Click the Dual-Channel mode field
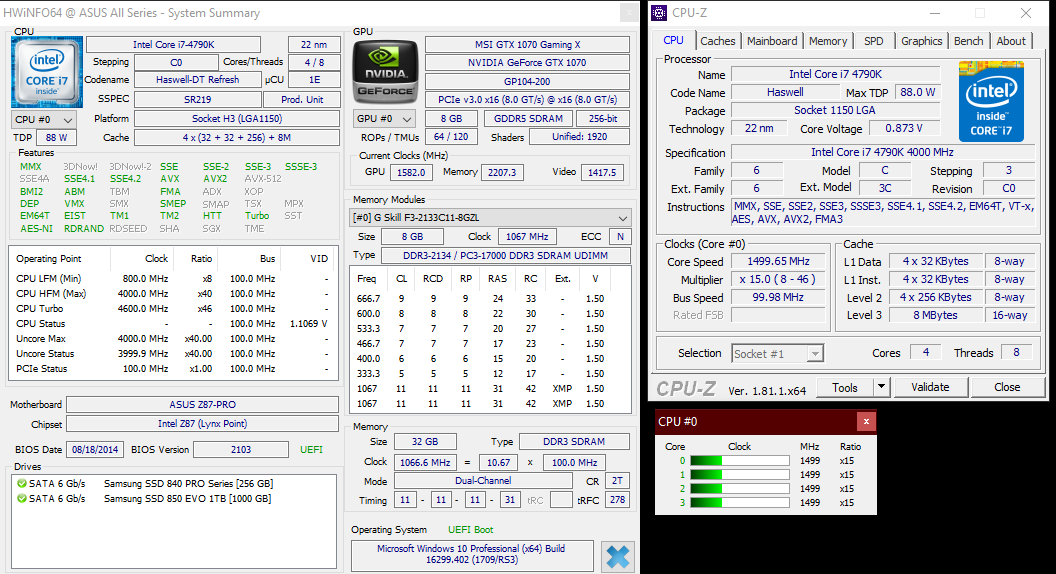Viewport: 1056px width, 574px height. click(483, 481)
